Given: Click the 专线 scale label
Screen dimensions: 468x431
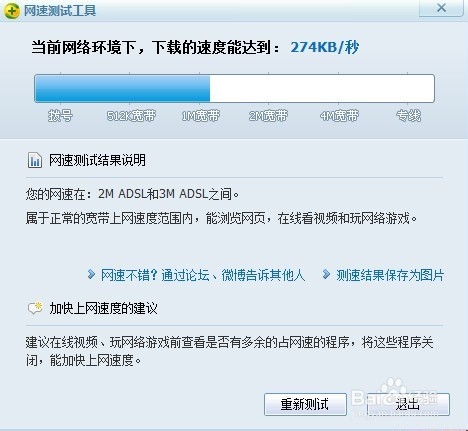Looking at the screenshot, I should click(x=409, y=116).
